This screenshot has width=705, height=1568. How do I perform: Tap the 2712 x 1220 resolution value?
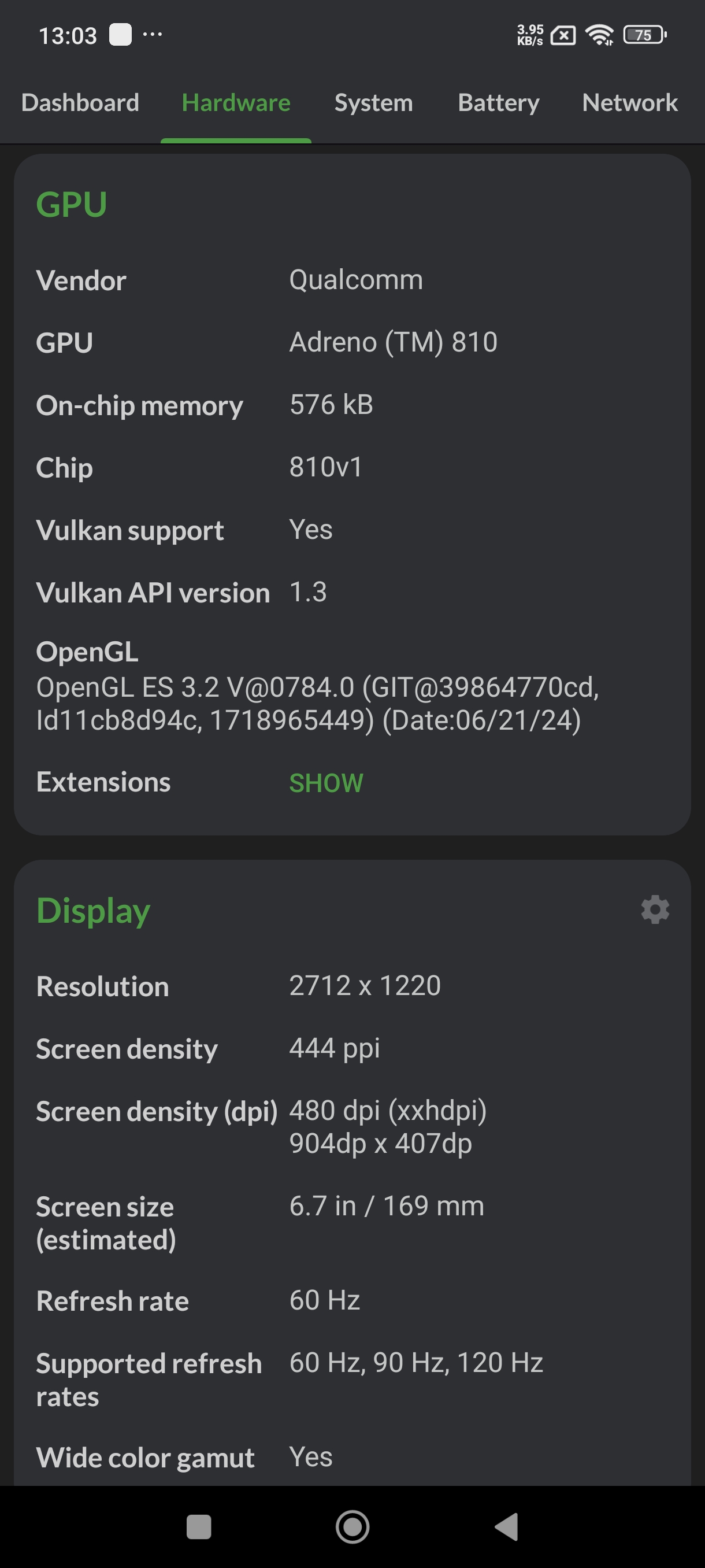(x=365, y=985)
